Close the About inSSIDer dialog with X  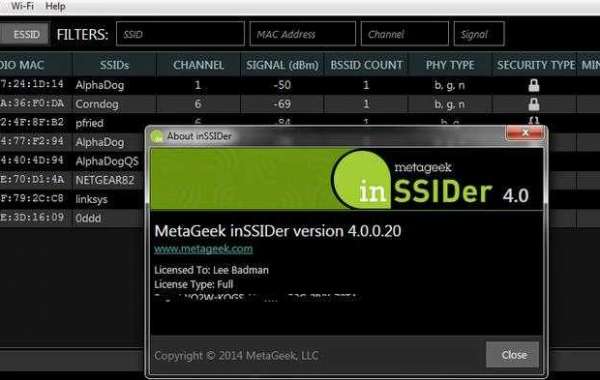(x=525, y=133)
